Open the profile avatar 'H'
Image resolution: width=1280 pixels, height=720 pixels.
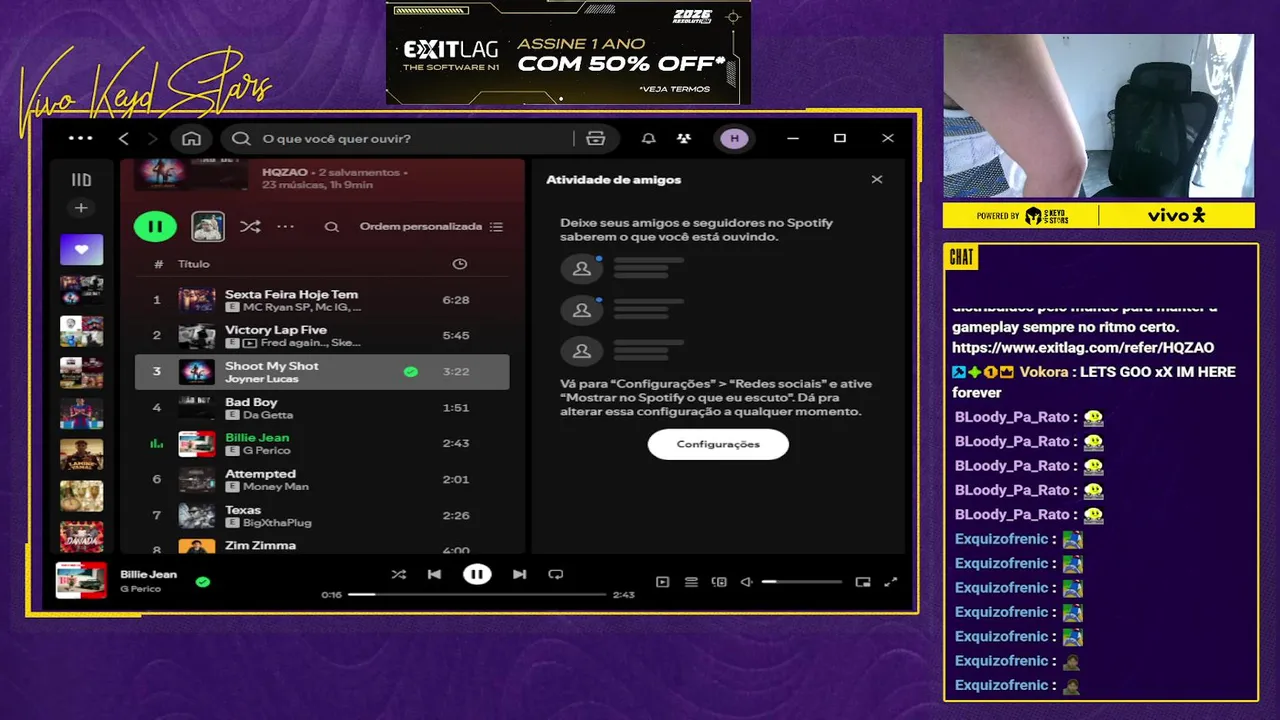click(735, 139)
